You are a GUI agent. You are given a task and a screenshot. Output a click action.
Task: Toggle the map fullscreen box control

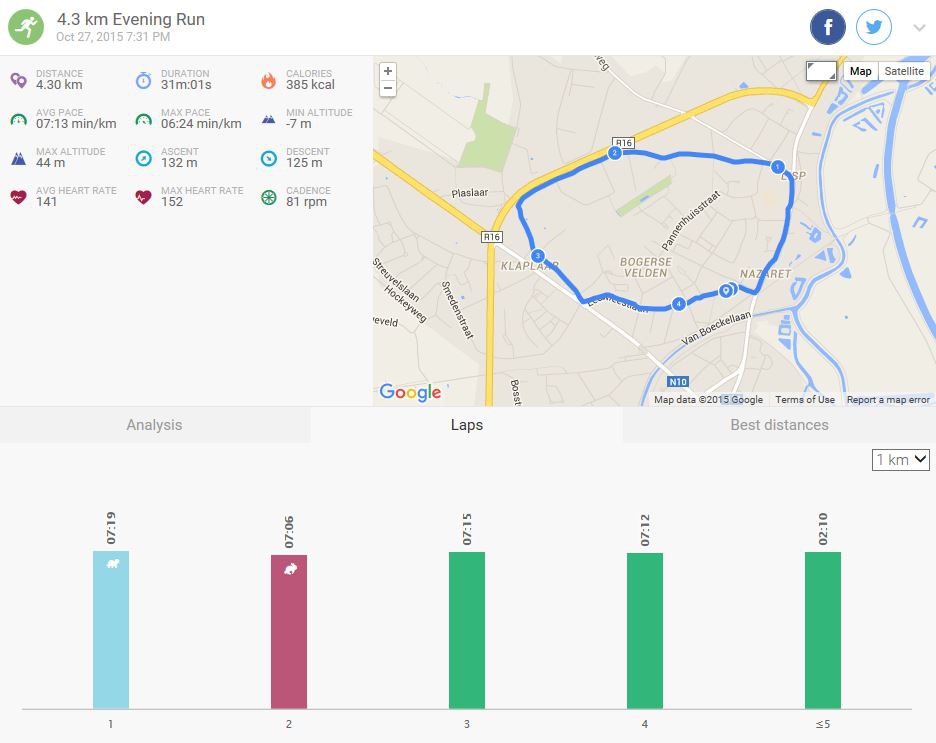tap(821, 71)
